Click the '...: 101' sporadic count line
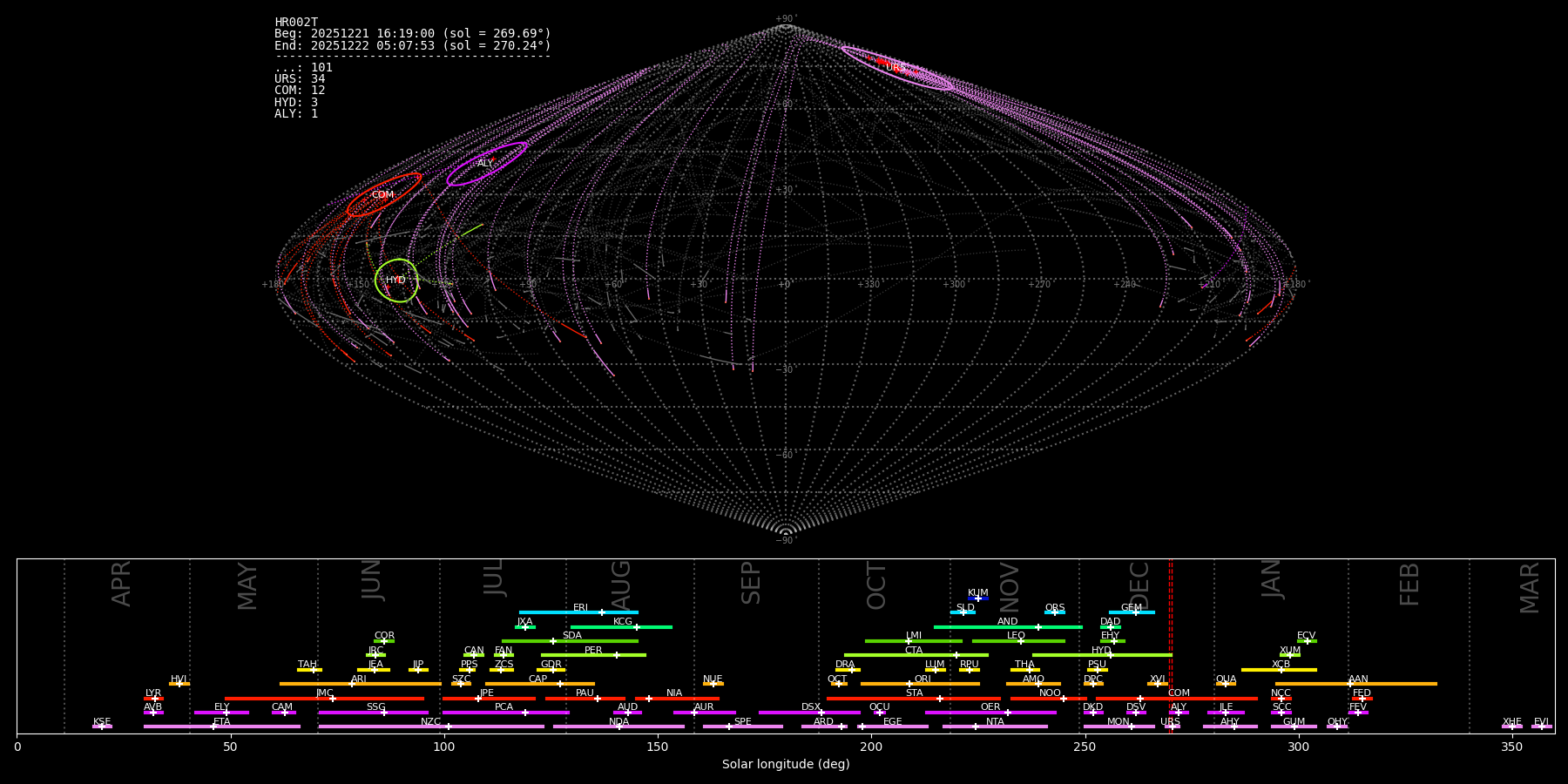1568x784 pixels. coord(303,68)
